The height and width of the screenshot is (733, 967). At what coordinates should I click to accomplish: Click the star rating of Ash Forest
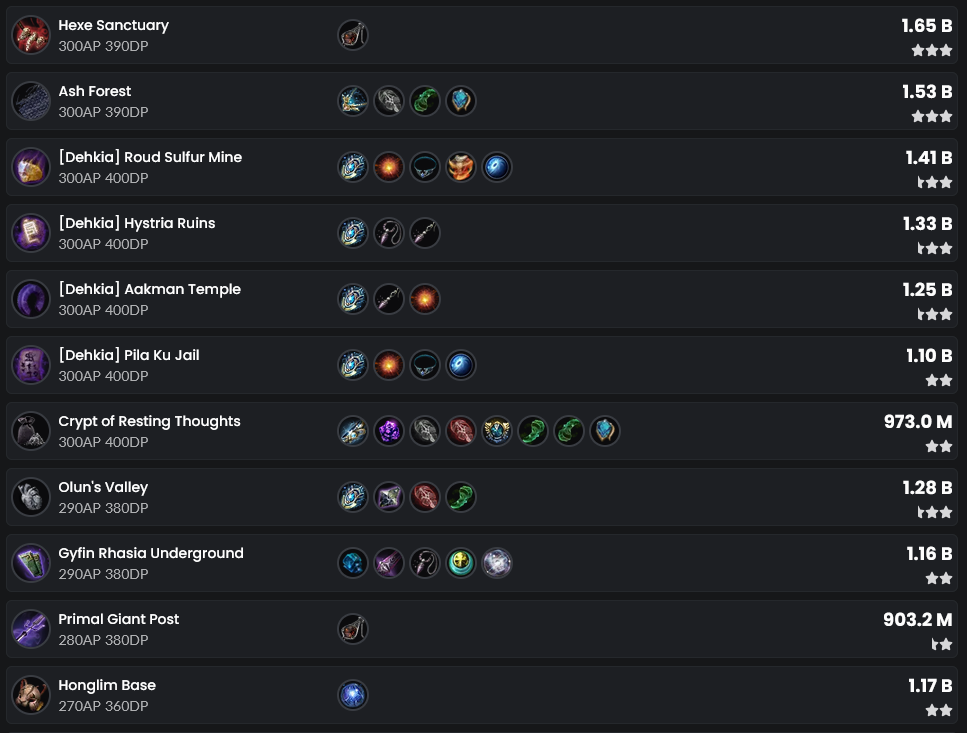point(932,117)
